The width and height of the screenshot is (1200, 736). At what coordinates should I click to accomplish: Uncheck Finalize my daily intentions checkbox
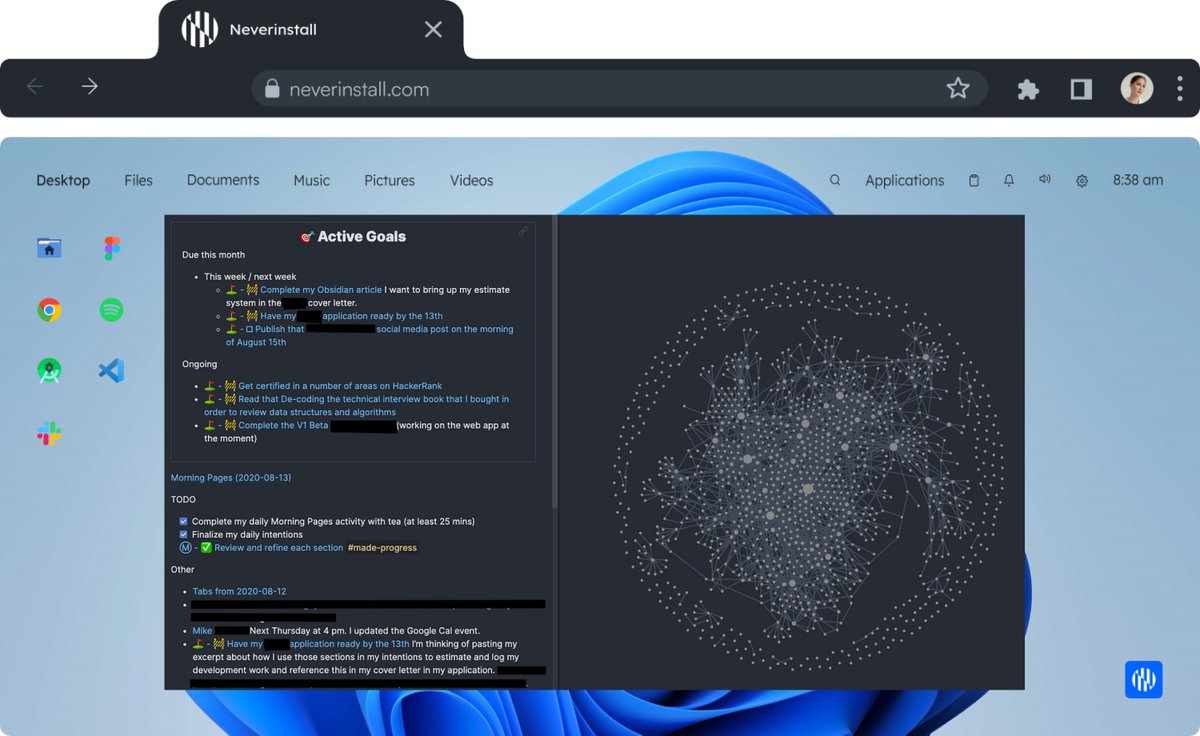pyautogui.click(x=183, y=534)
